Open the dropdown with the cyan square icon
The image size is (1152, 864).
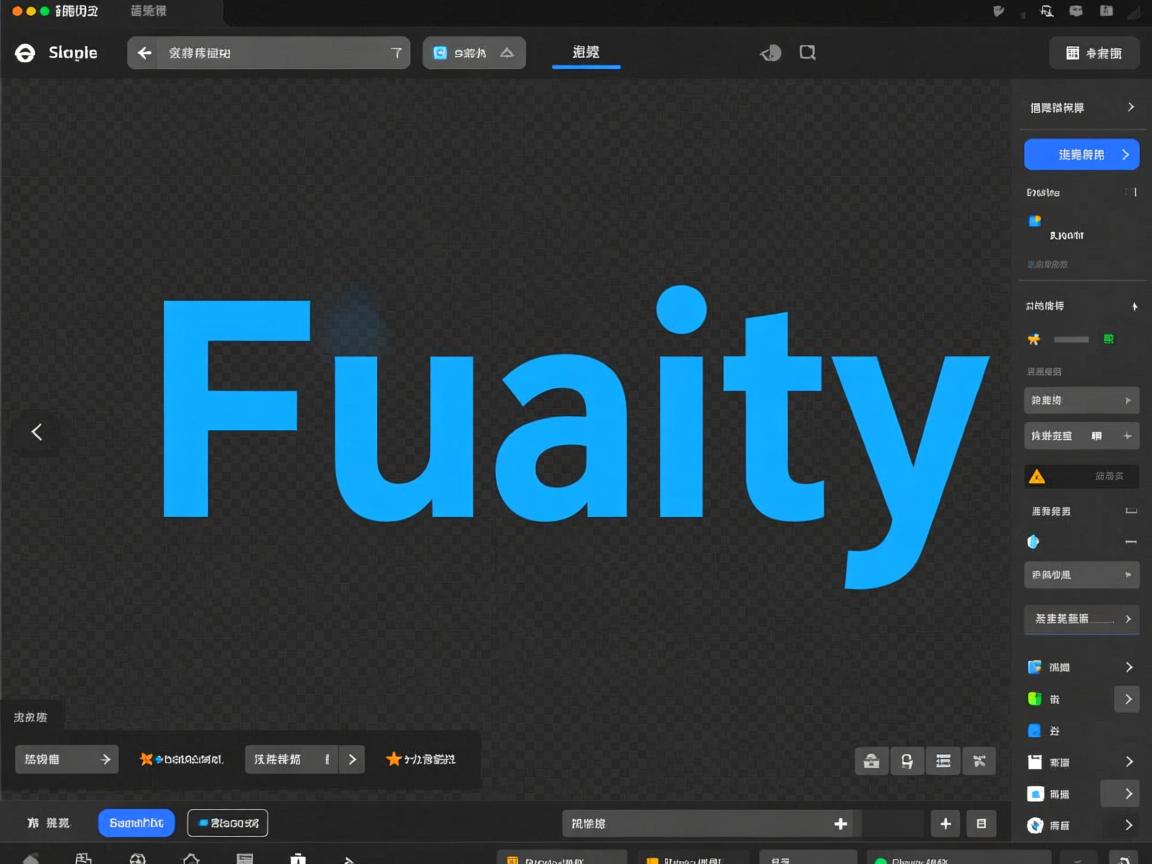[474, 53]
